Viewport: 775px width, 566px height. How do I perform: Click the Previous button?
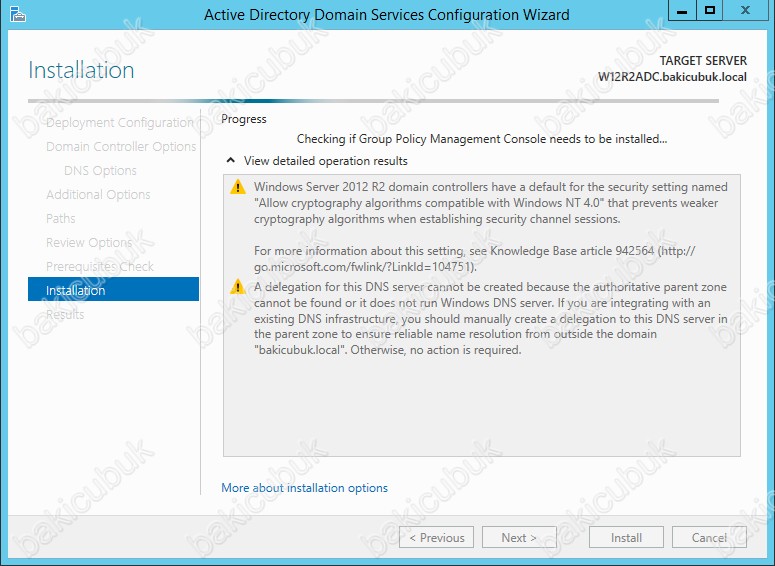coord(436,537)
